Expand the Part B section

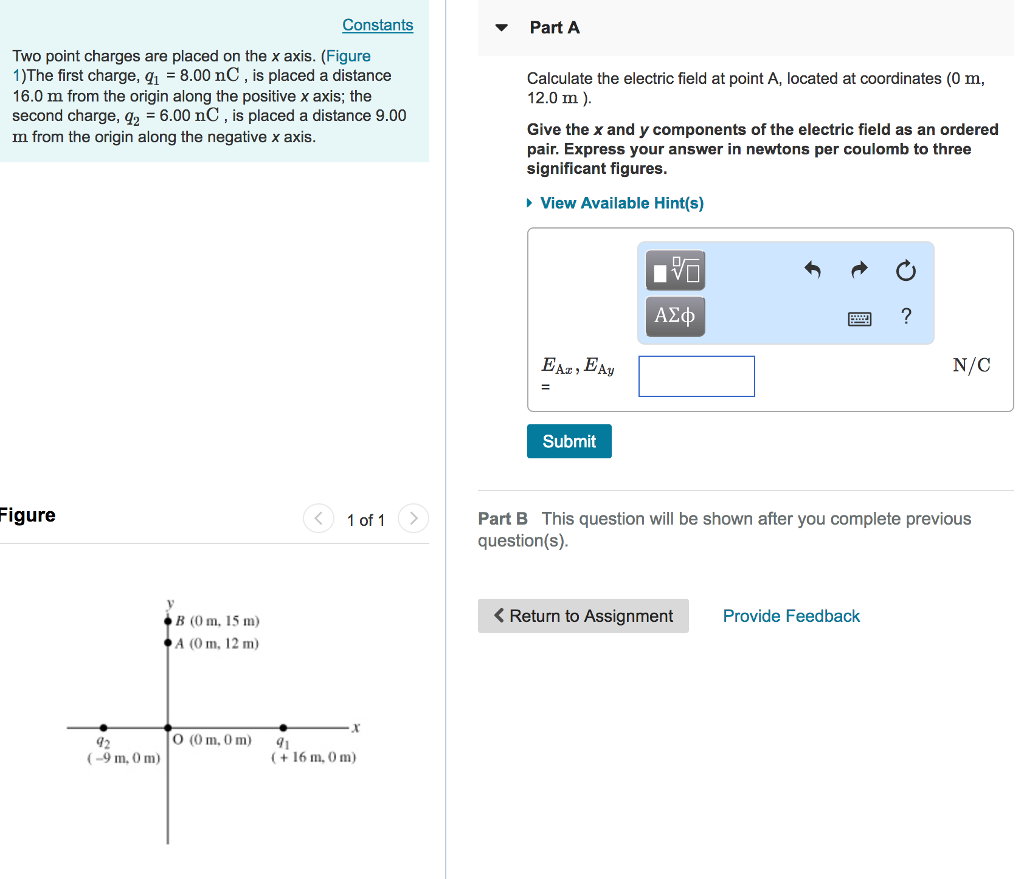(501, 518)
